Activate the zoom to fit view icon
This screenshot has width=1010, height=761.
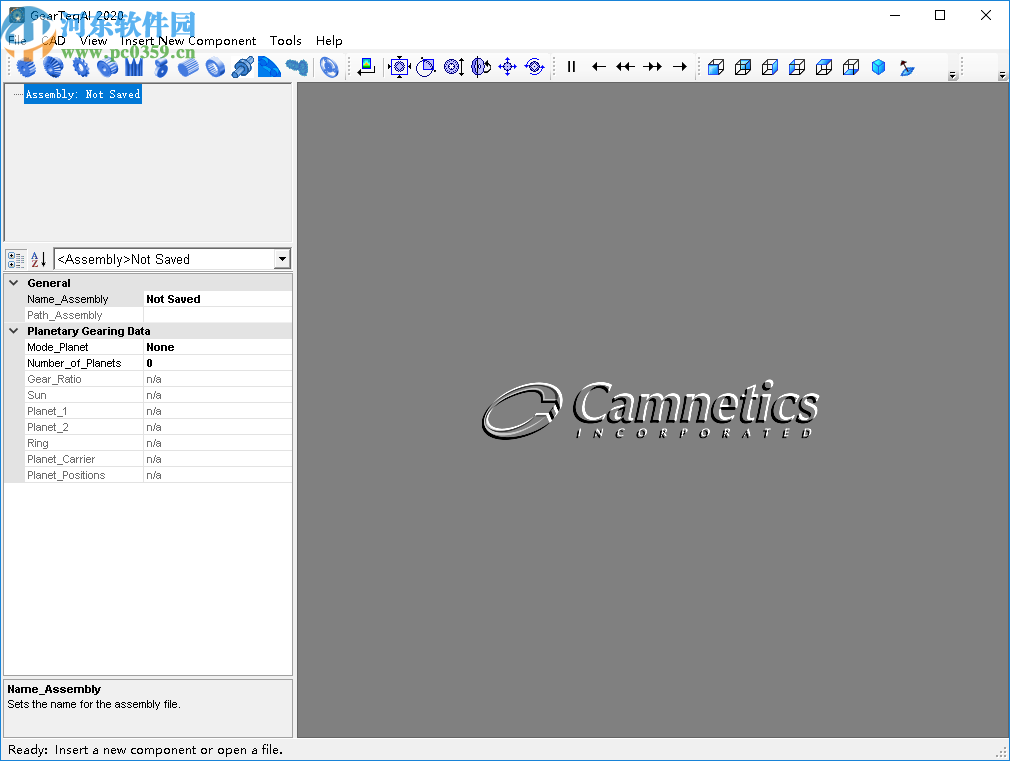[x=398, y=66]
